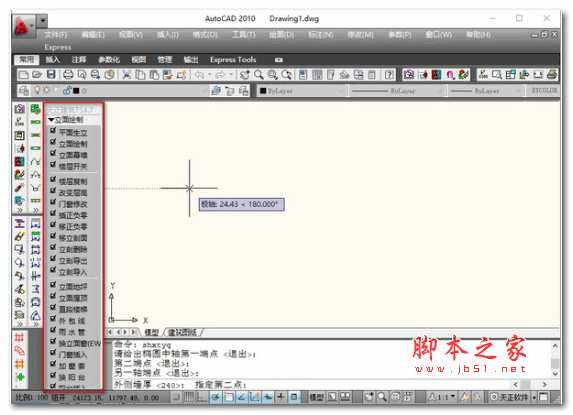The height and width of the screenshot is (415, 573).
Task: Open the 编辑(E) menu
Action: (93, 35)
